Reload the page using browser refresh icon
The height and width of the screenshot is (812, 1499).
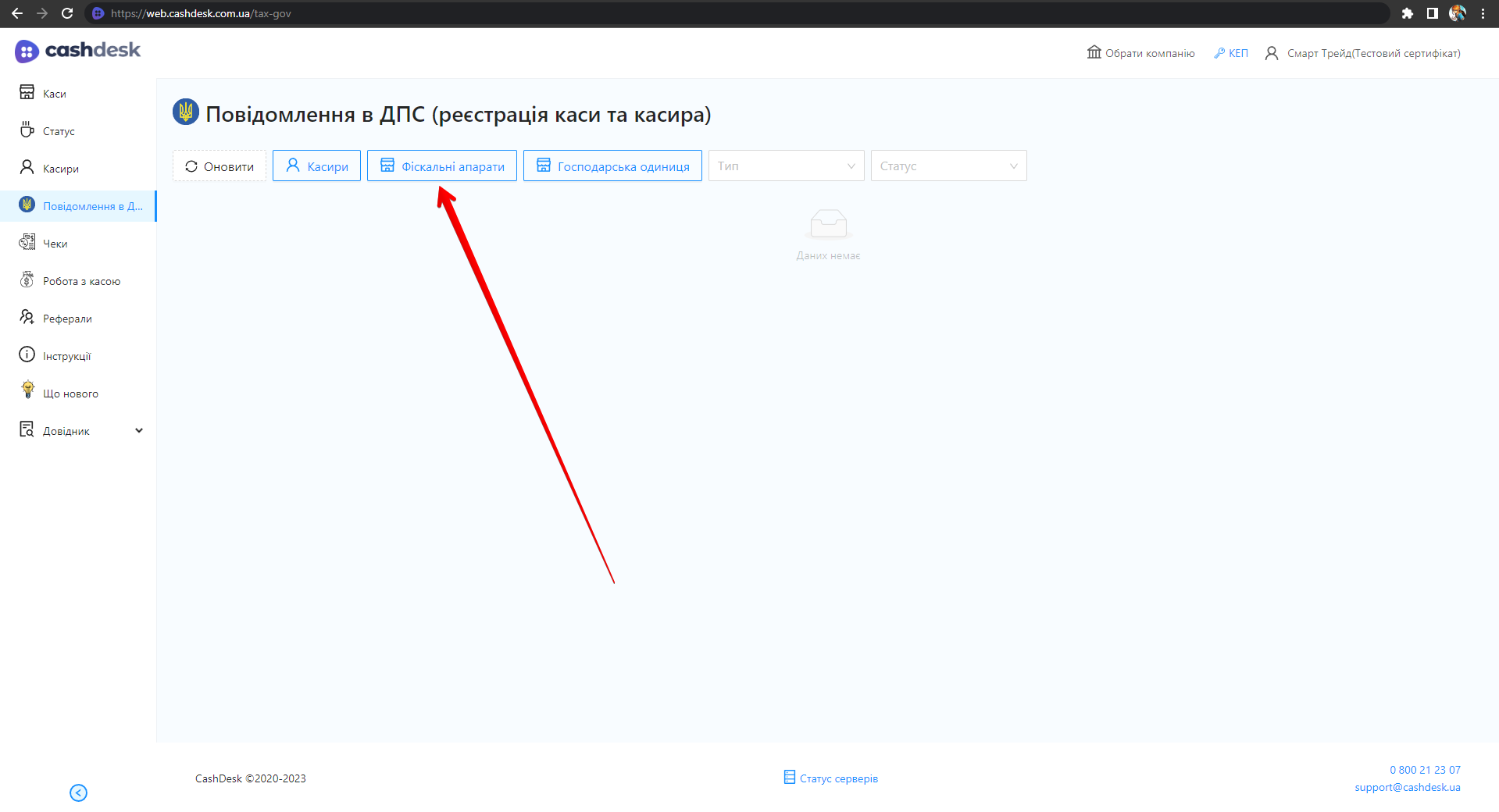click(x=67, y=13)
